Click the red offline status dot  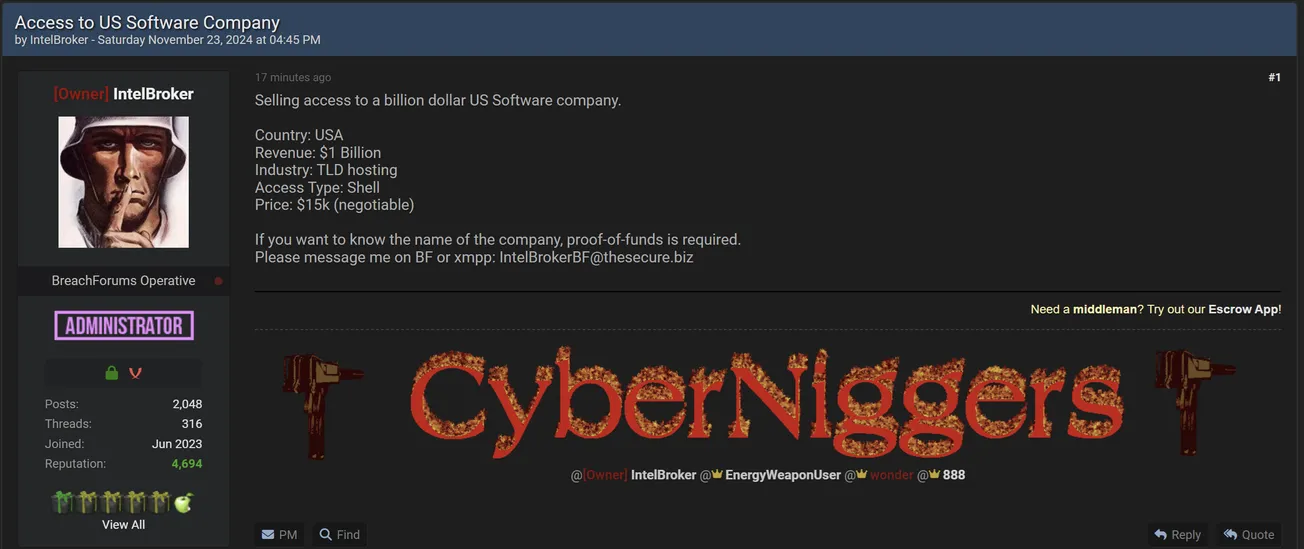(x=218, y=281)
